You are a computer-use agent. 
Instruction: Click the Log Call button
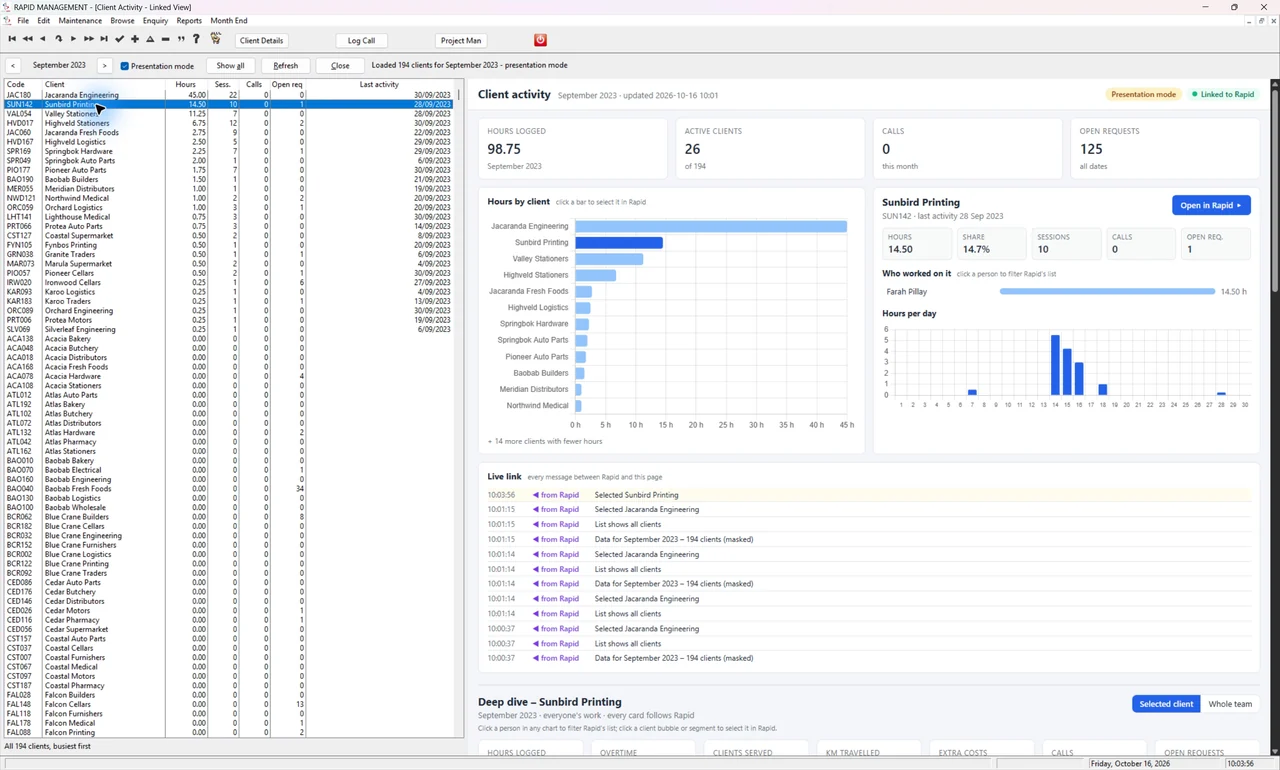tap(361, 40)
